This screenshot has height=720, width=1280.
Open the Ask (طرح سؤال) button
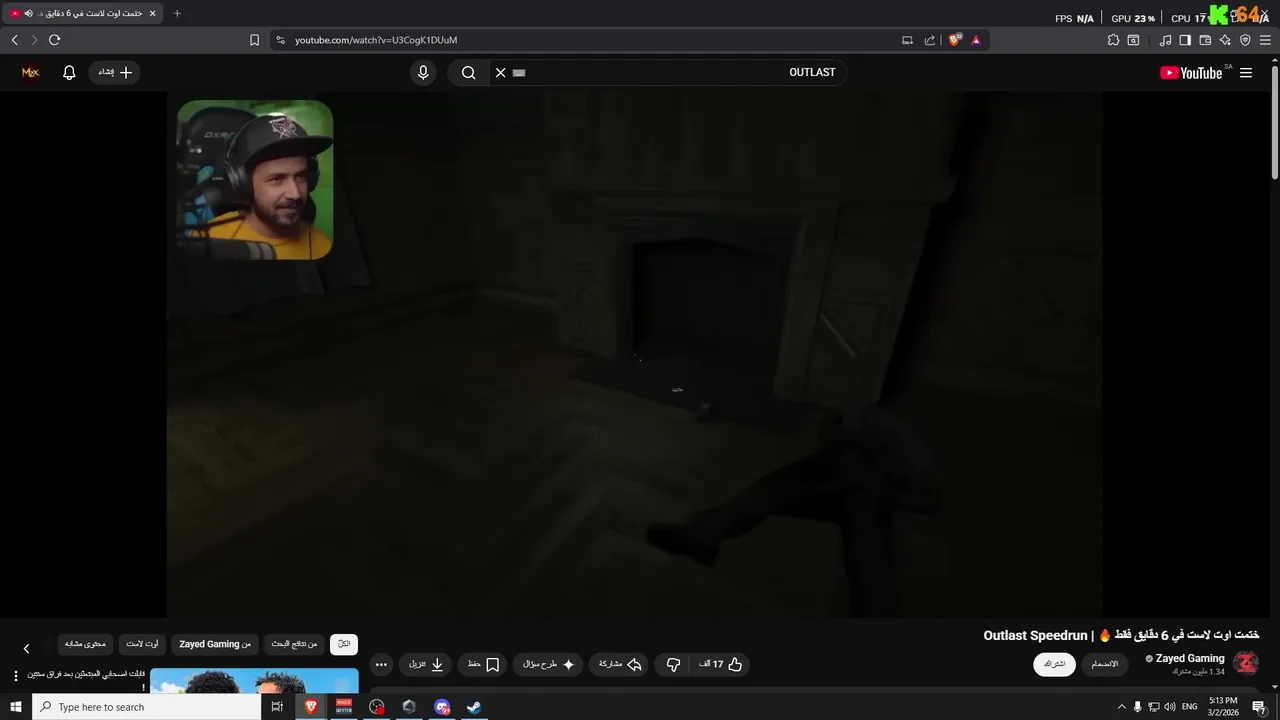(x=549, y=664)
